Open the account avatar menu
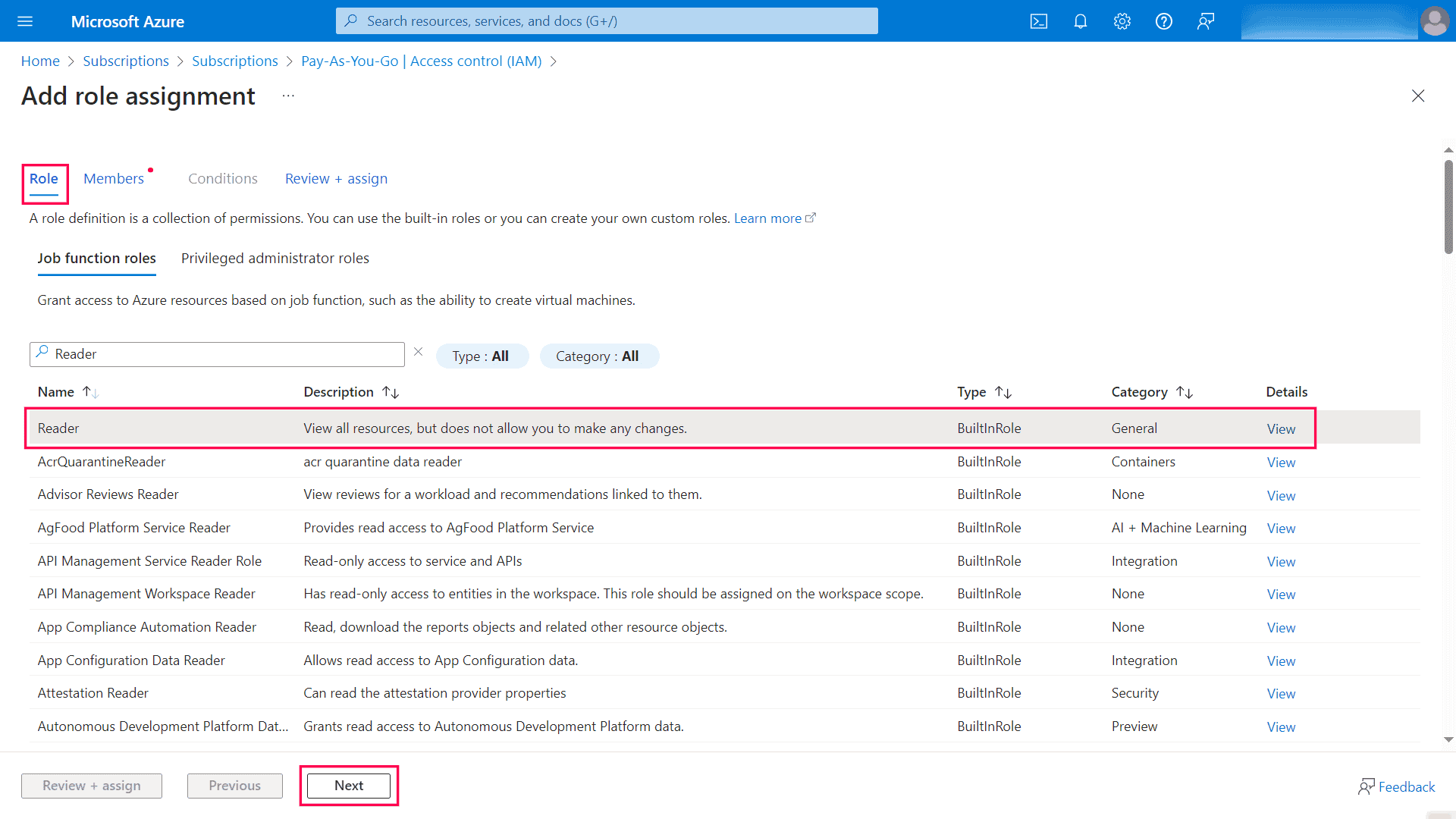The image size is (1456, 819). pyautogui.click(x=1435, y=20)
